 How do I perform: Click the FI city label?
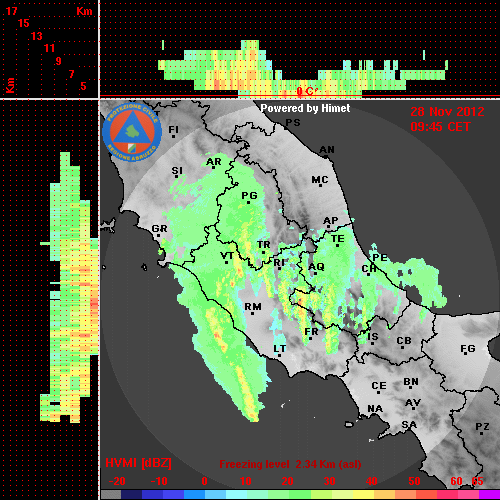[173, 130]
